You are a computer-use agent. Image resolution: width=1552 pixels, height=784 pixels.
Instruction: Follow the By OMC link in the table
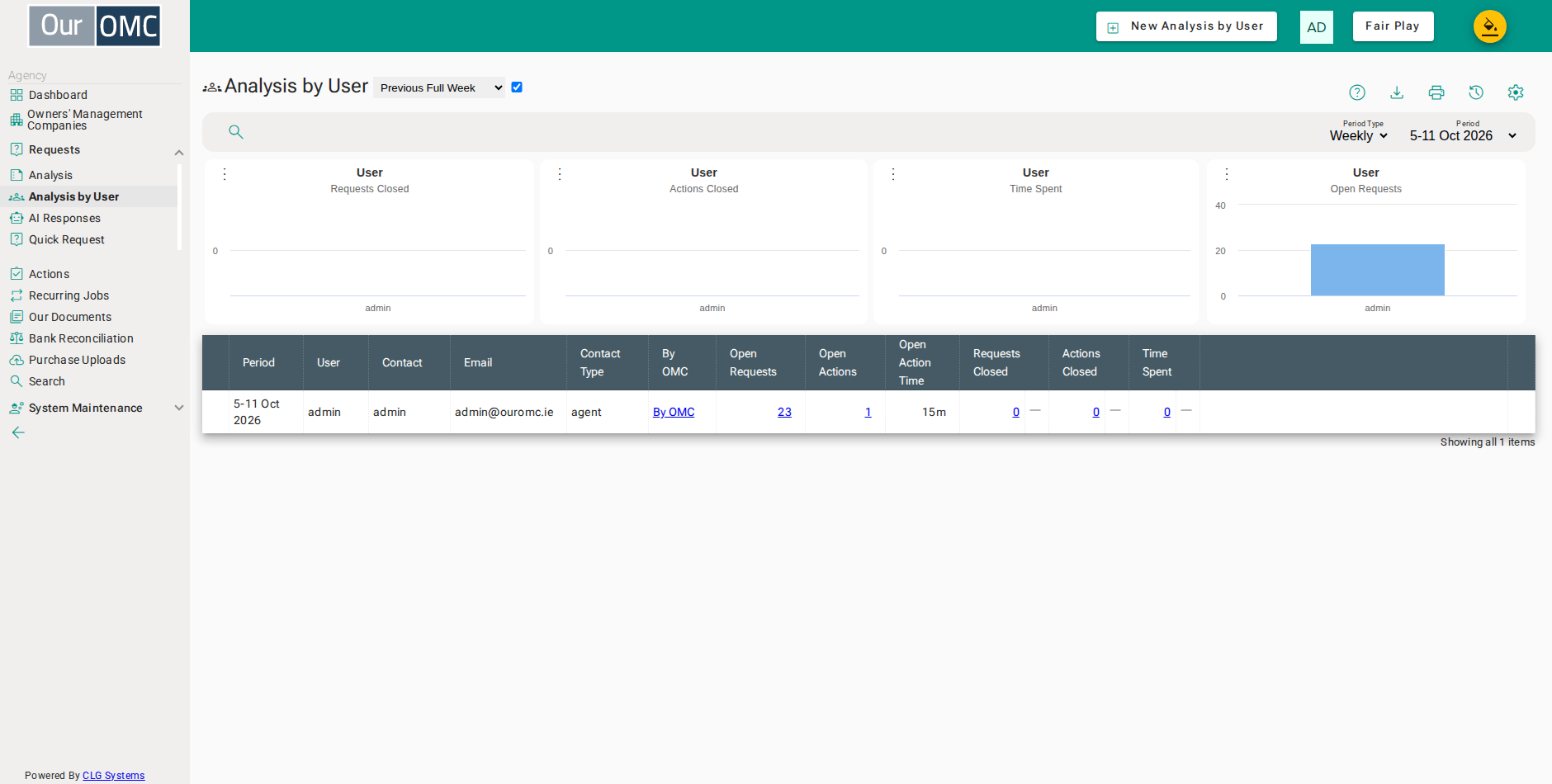(674, 412)
